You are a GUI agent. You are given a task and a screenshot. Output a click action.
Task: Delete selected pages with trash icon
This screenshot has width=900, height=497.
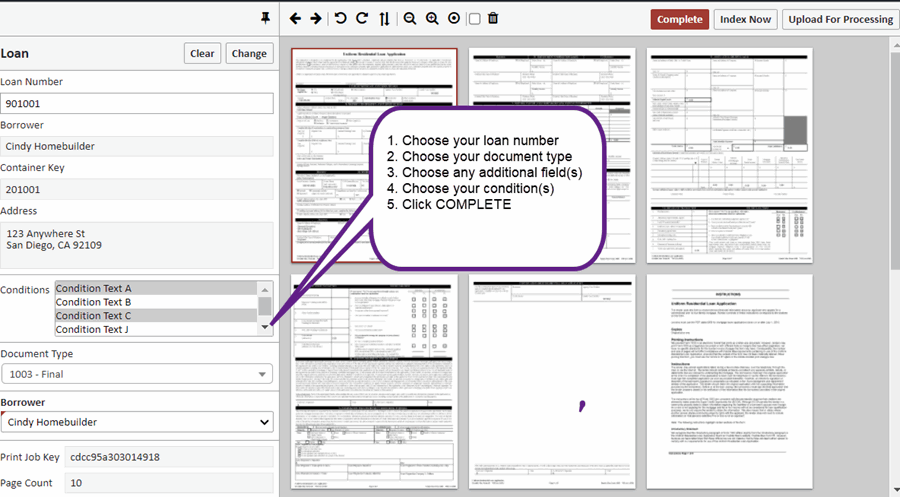493,19
